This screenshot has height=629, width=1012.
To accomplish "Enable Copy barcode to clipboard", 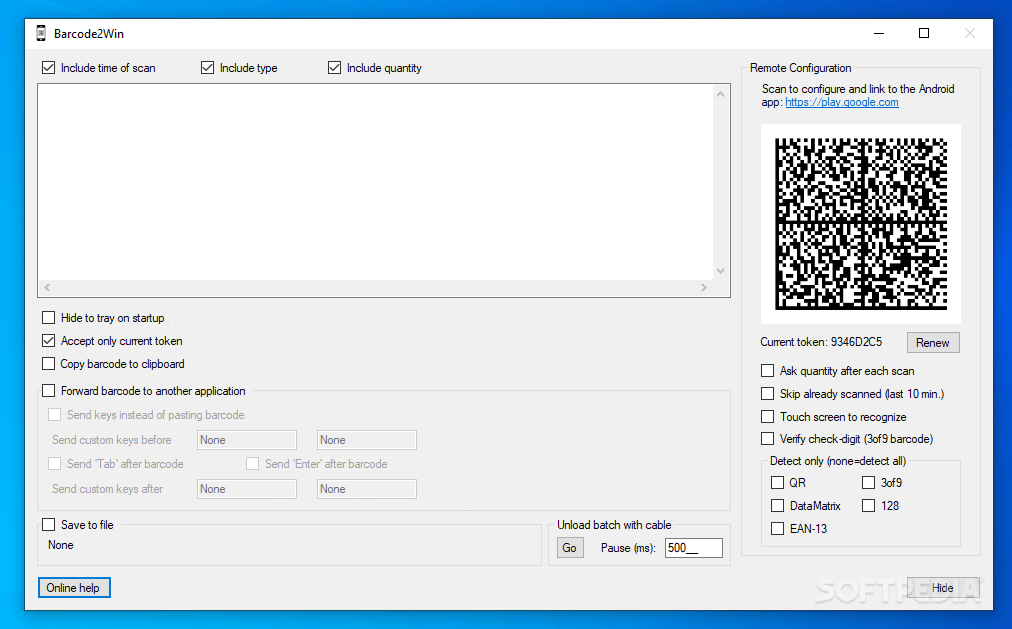I will click(x=48, y=363).
